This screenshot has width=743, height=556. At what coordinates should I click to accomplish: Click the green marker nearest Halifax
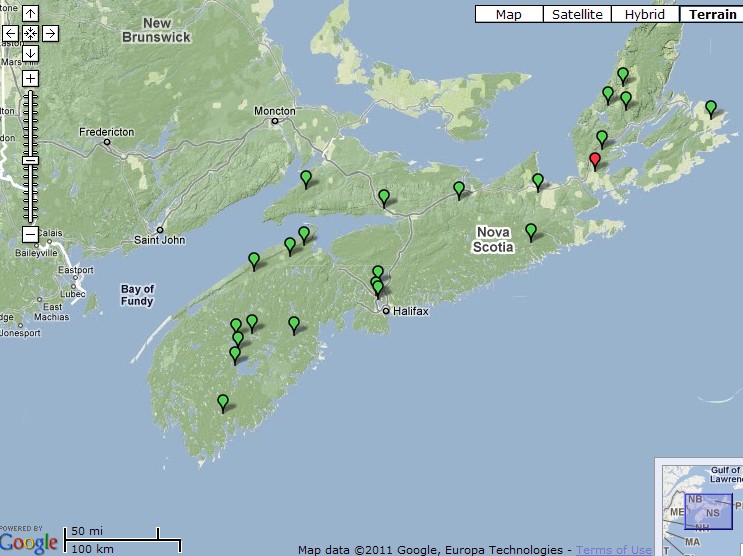point(378,289)
